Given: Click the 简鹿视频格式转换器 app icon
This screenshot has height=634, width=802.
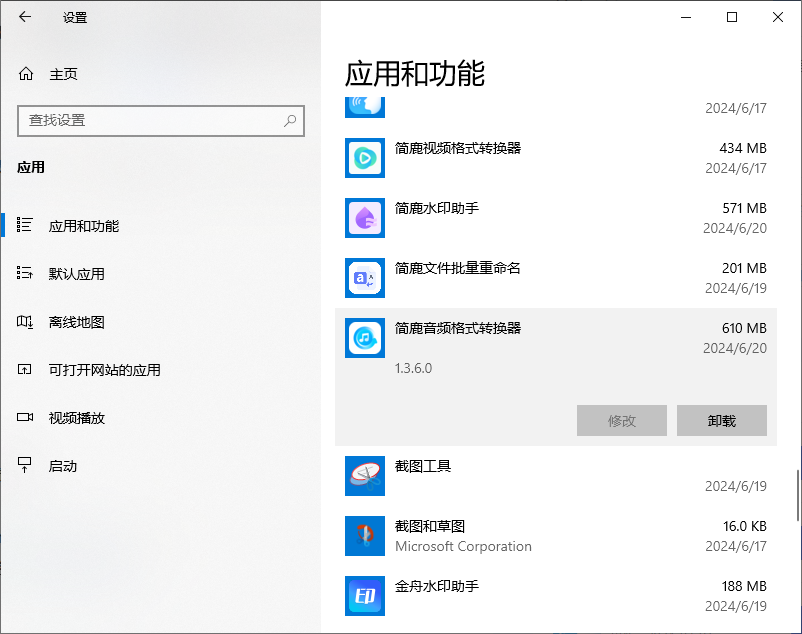Looking at the screenshot, I should (x=365, y=158).
